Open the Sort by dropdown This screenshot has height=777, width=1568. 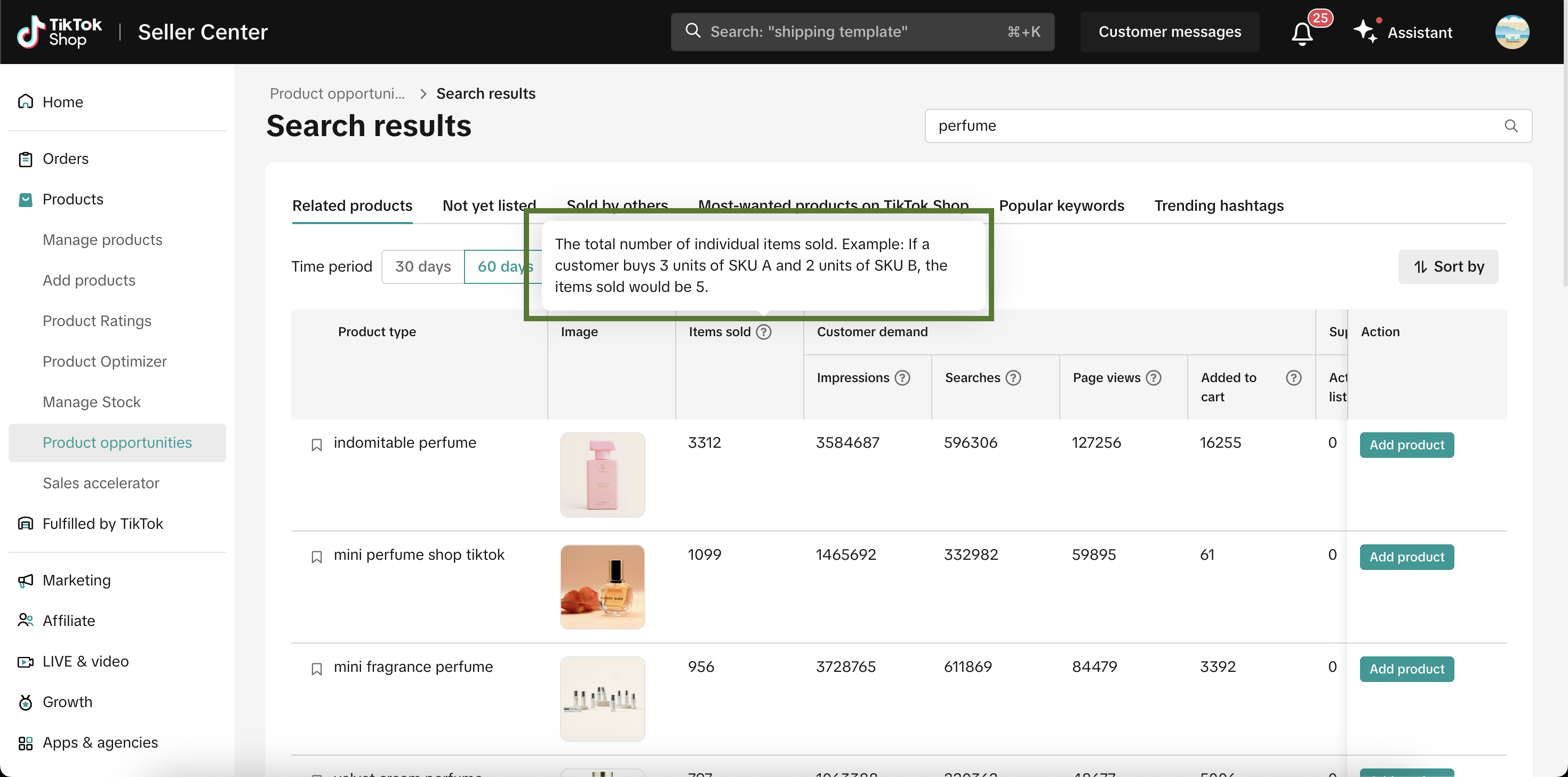coord(1448,267)
